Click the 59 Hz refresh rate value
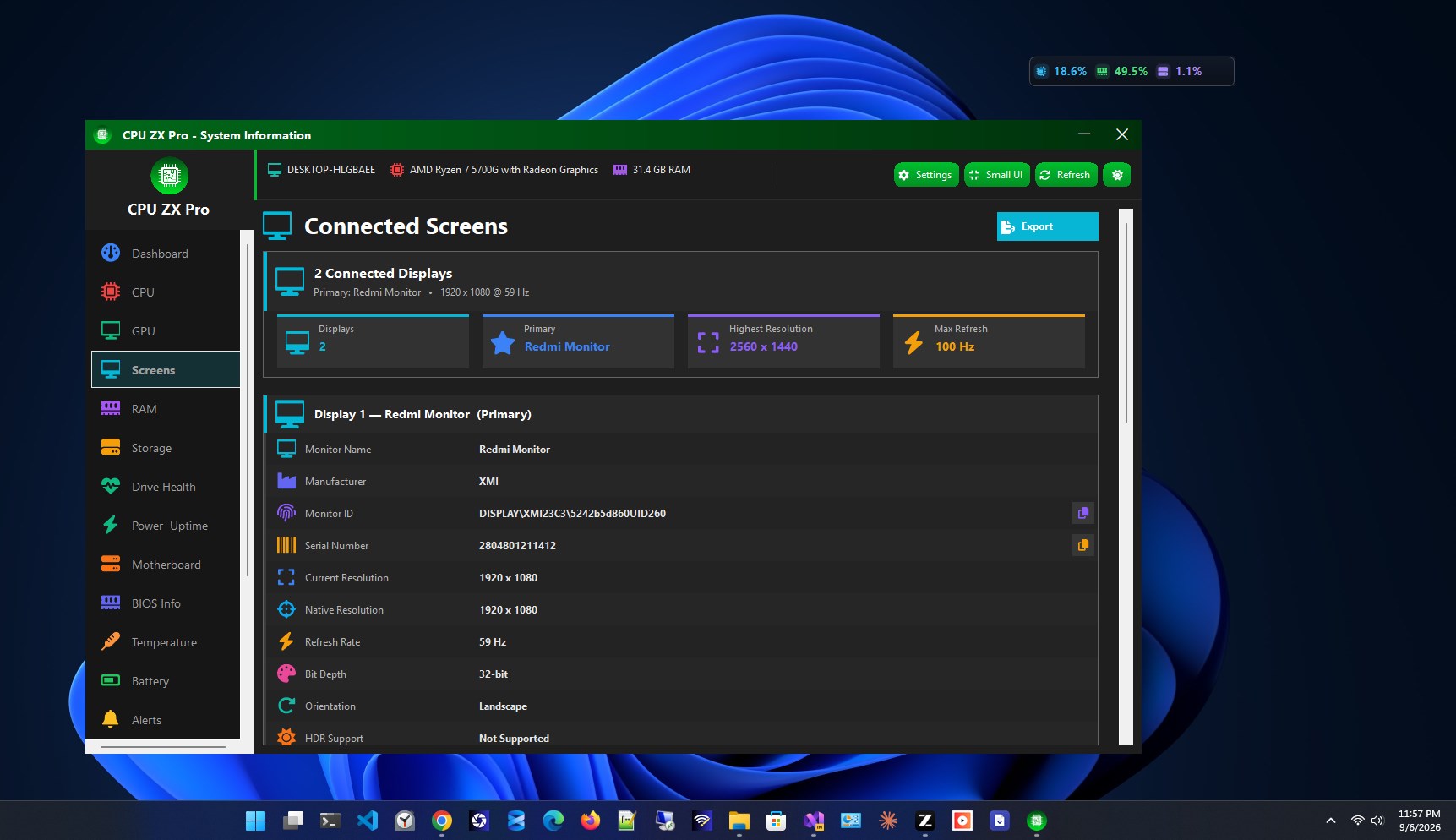 tap(493, 642)
